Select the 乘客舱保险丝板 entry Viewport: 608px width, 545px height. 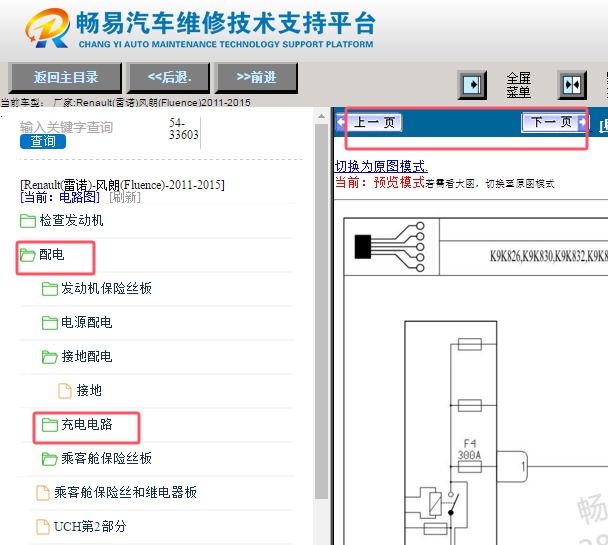pyautogui.click(x=106, y=459)
